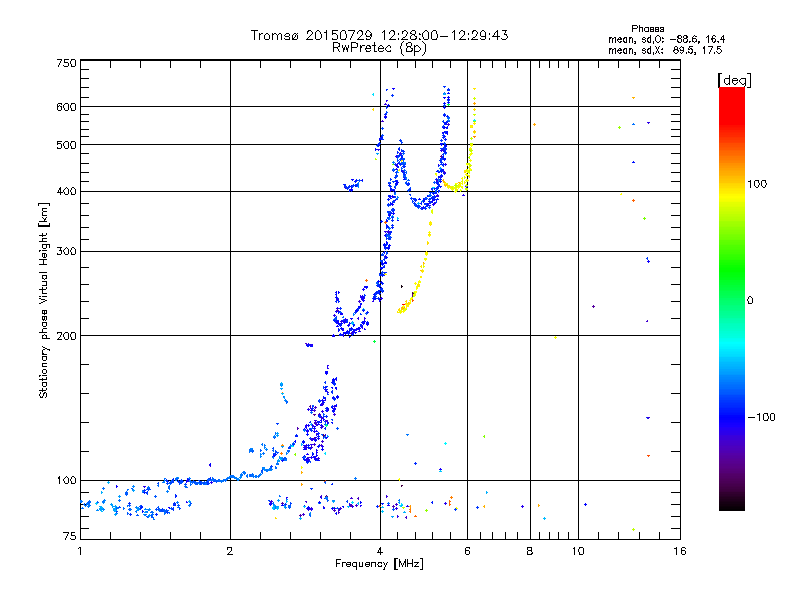Click x-axis tick label '4'
800x600 pixels.
pos(380,551)
